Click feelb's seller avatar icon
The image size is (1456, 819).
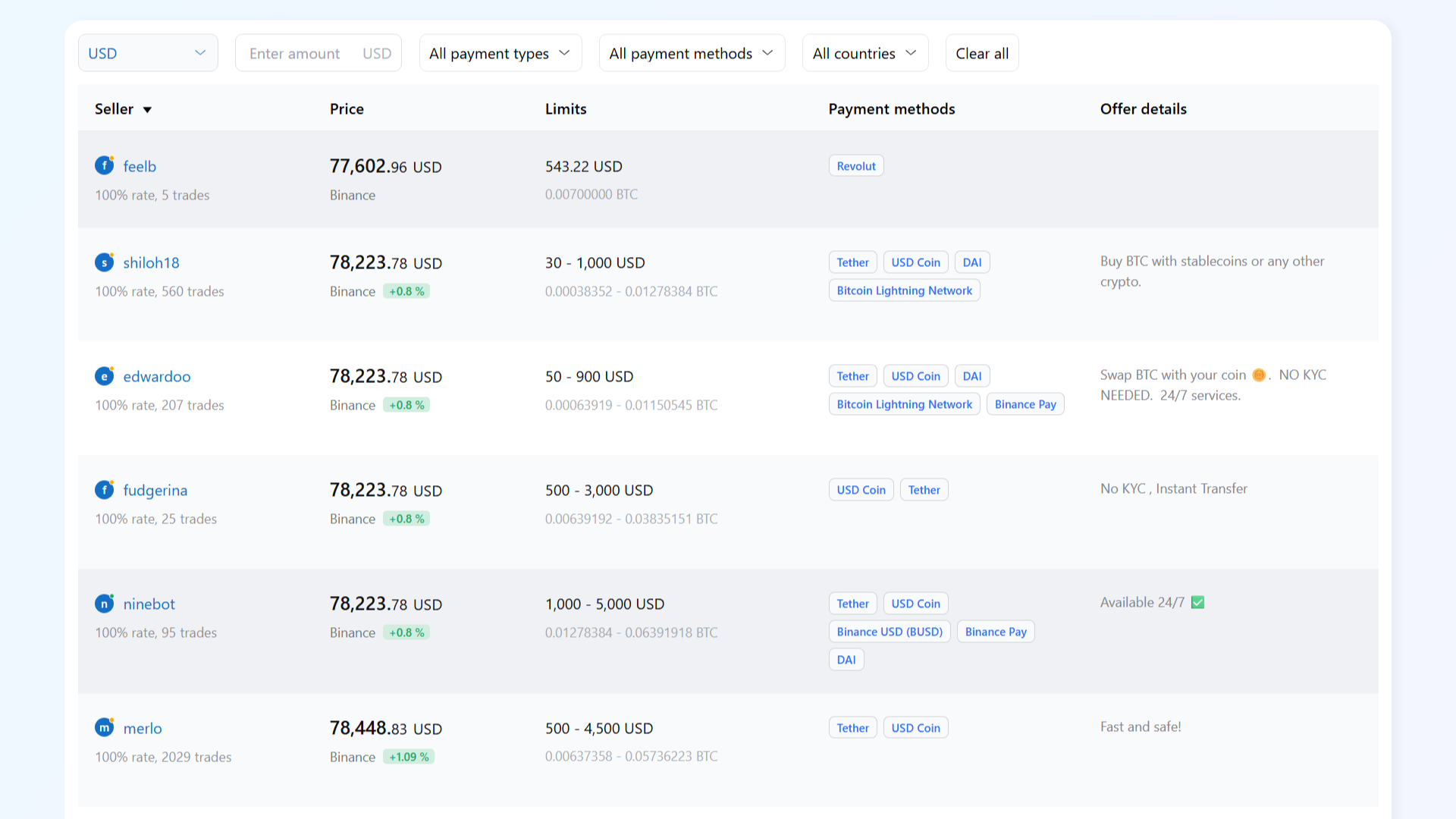pos(104,165)
